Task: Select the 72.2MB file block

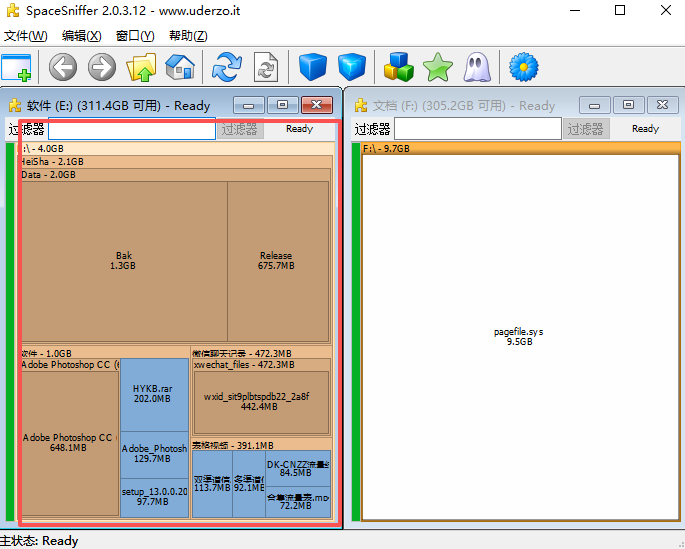Action: point(298,502)
